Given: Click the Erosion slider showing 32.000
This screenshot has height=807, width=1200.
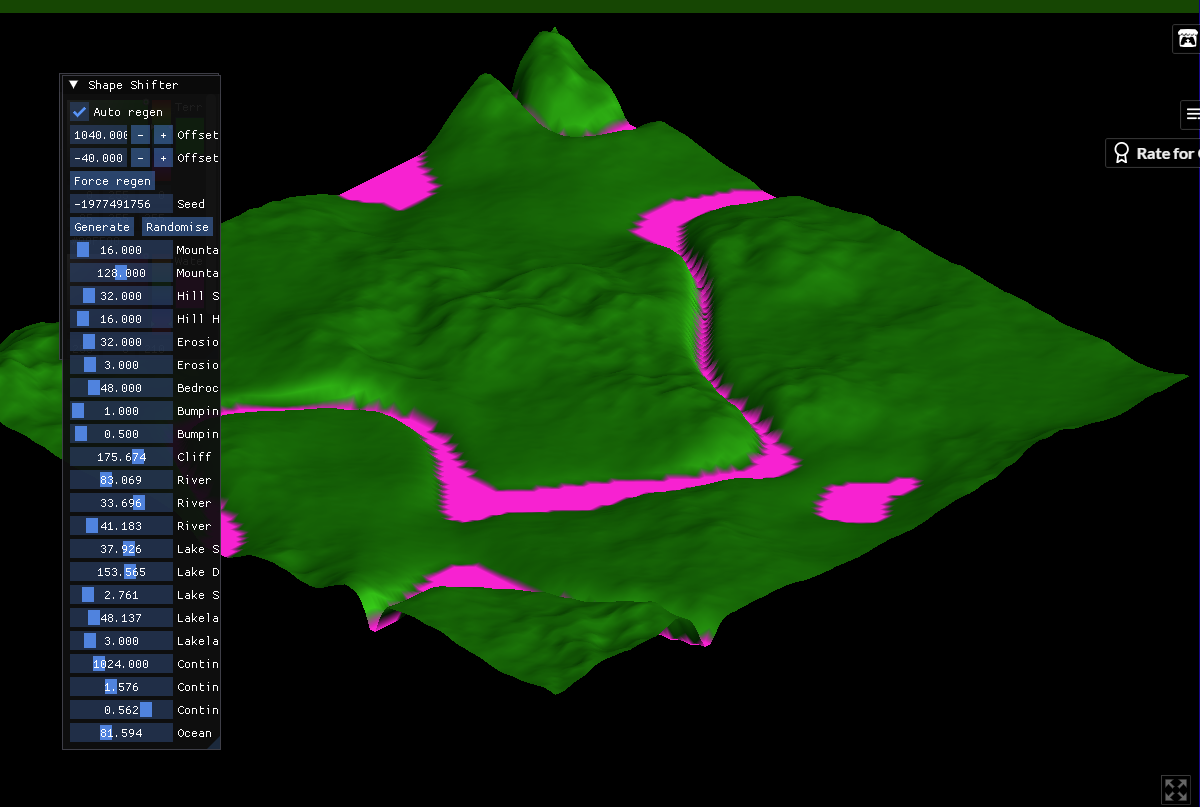Looking at the screenshot, I should (x=121, y=342).
